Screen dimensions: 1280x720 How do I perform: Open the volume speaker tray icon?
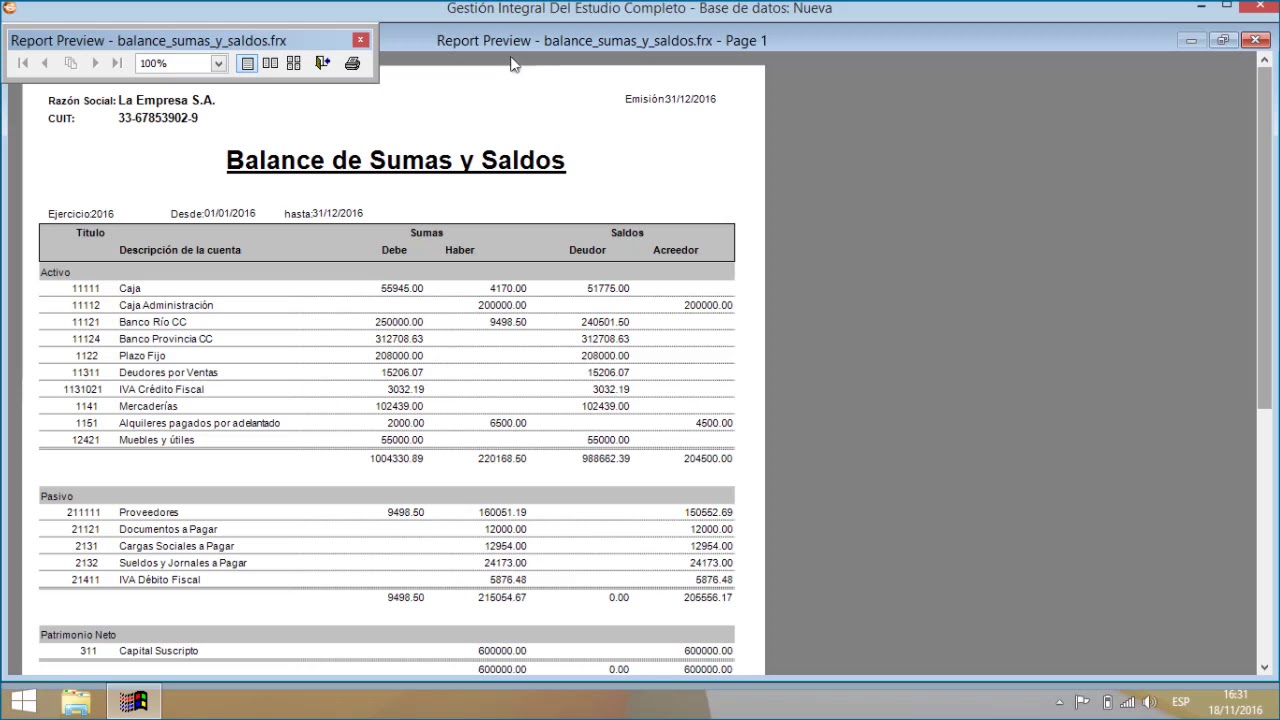pos(1150,702)
